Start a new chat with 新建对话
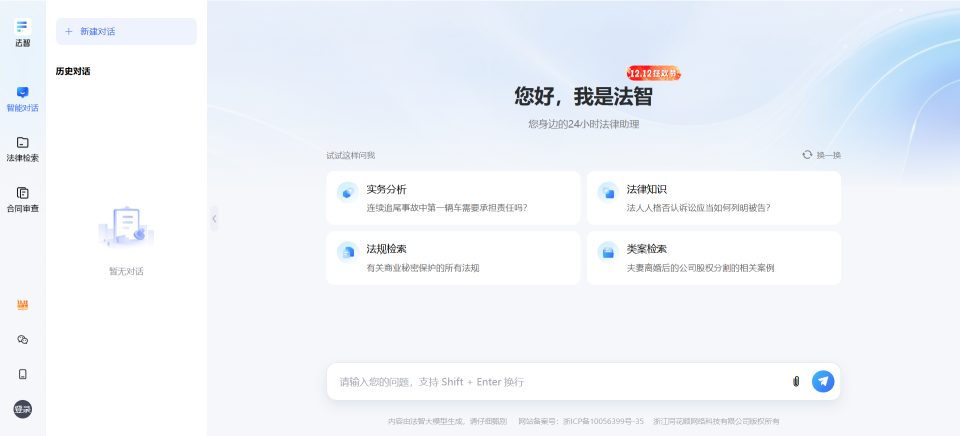This screenshot has width=960, height=436. pyautogui.click(x=126, y=31)
